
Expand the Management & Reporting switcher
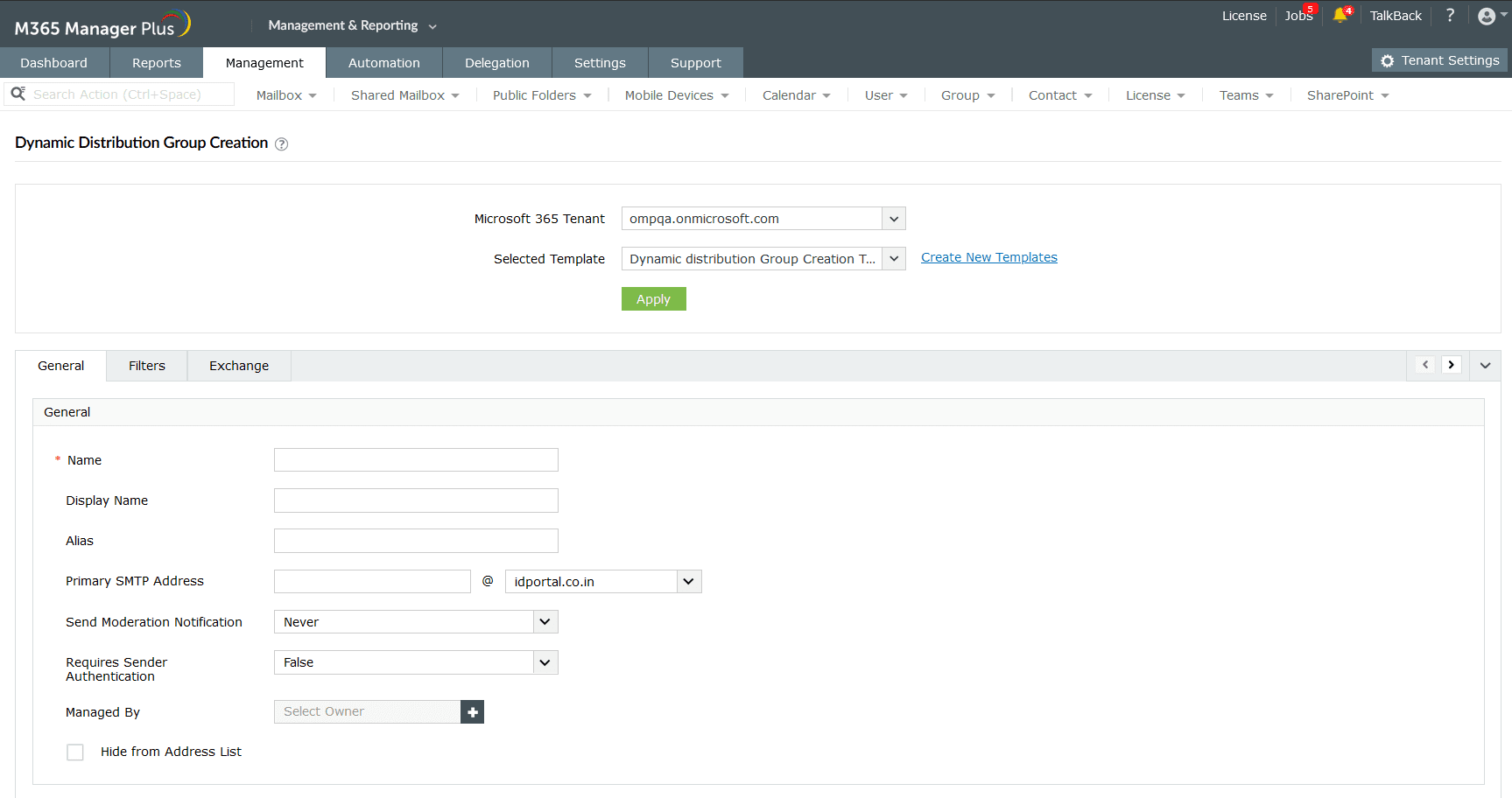click(x=352, y=25)
